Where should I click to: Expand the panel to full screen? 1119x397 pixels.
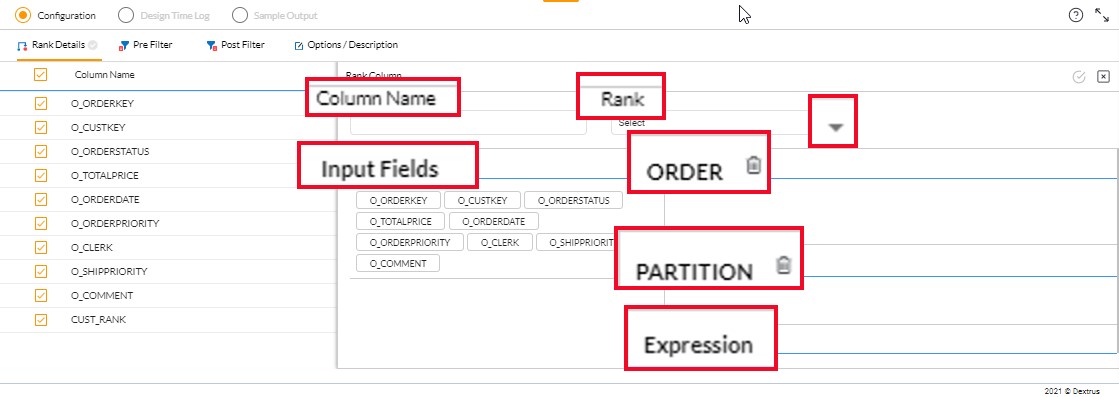point(1101,15)
